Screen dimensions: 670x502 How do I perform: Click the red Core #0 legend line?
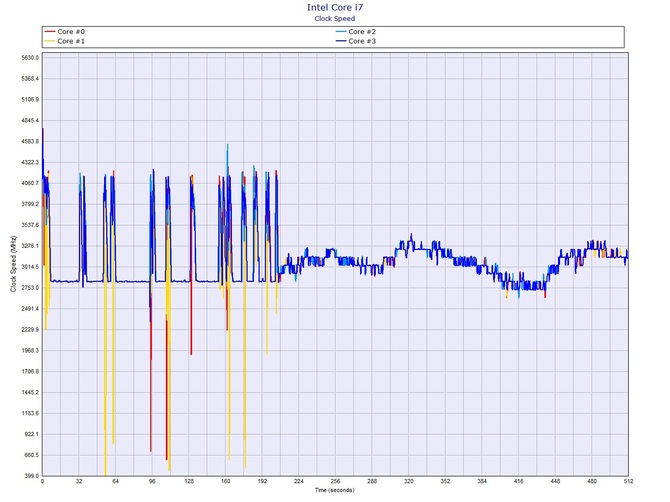pos(50,32)
